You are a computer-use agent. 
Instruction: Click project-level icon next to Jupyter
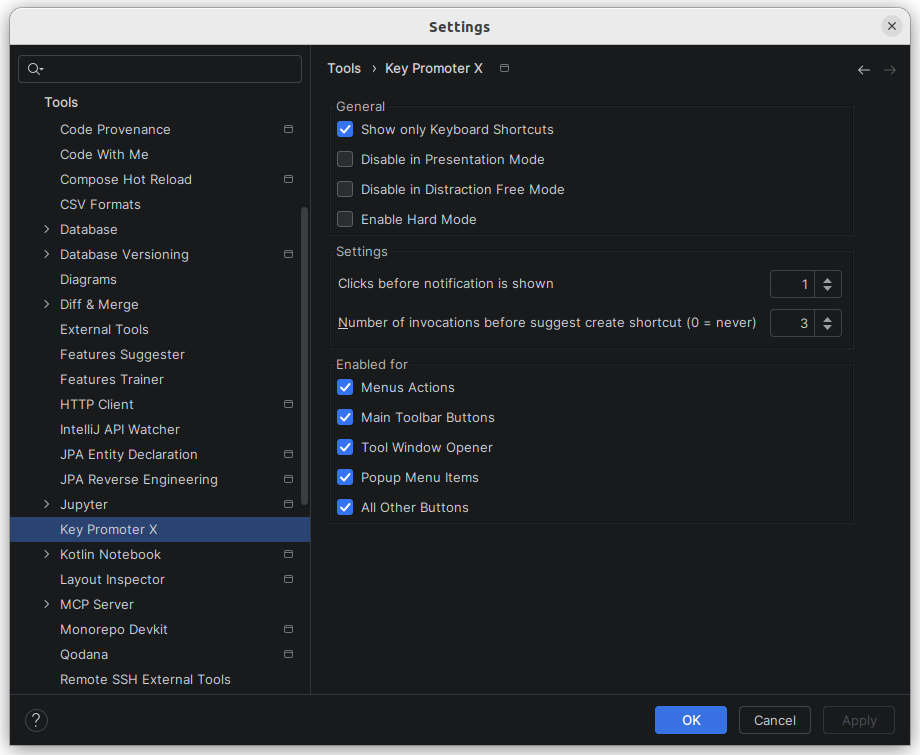point(288,504)
